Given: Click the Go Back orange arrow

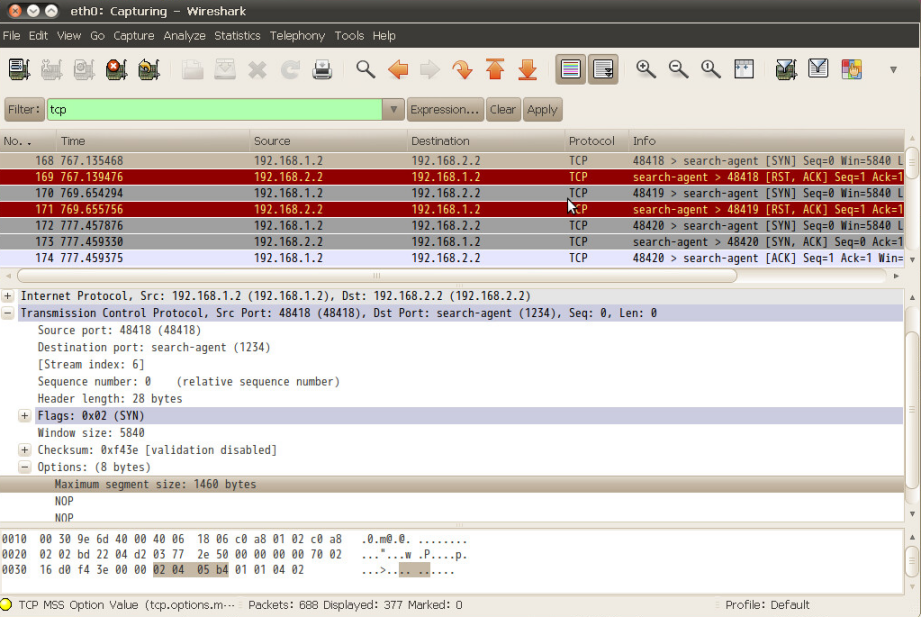Looking at the screenshot, I should click(x=398, y=70).
